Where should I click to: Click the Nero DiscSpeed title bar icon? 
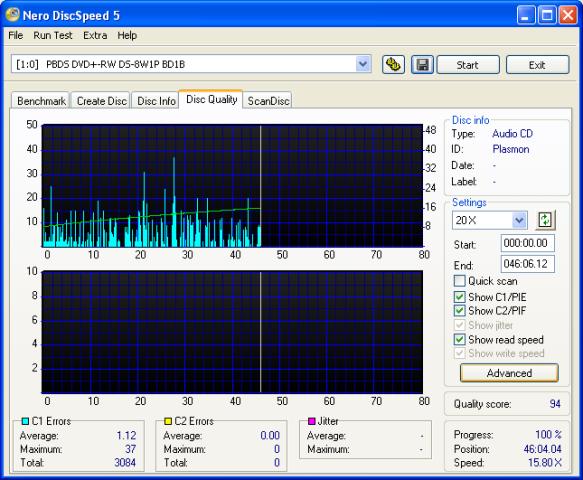(x=12, y=15)
